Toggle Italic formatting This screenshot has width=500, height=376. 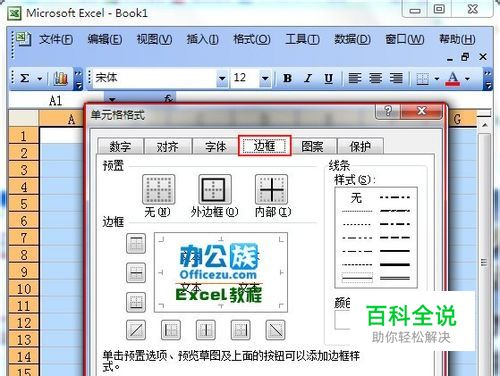[308, 78]
